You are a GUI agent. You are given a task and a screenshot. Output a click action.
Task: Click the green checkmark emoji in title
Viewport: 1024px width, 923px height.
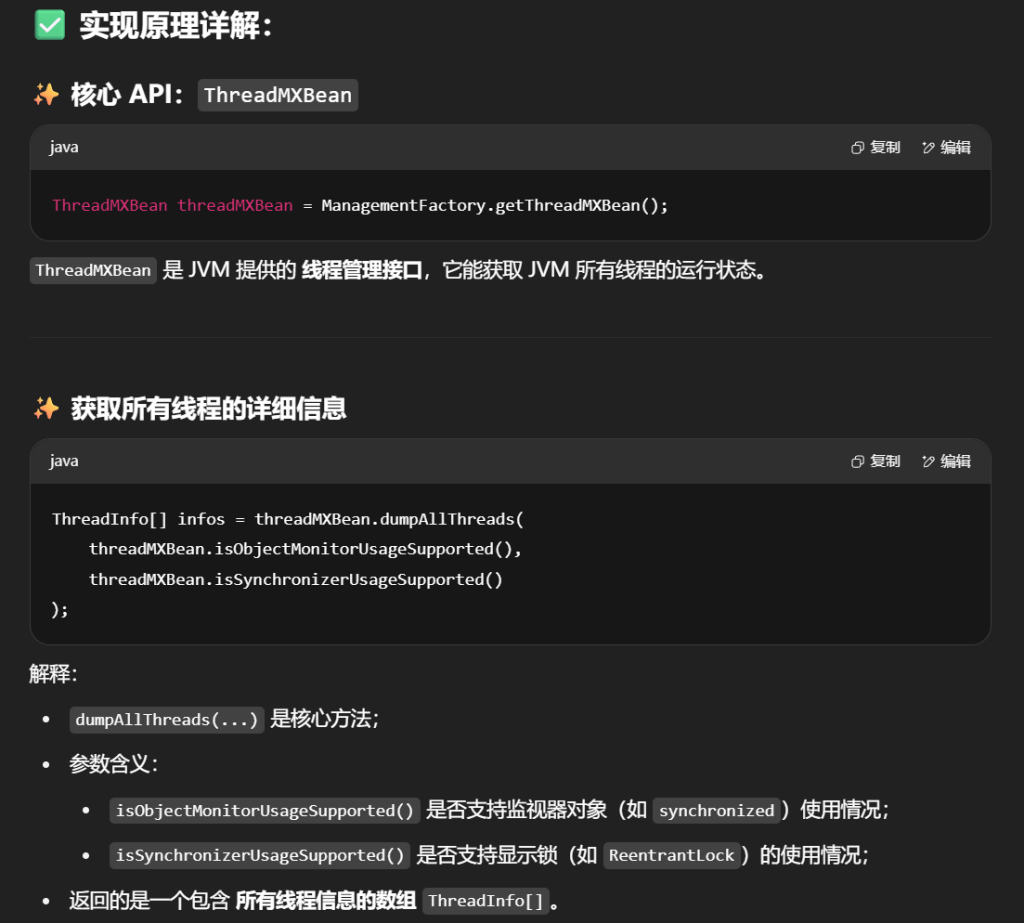click(49, 25)
